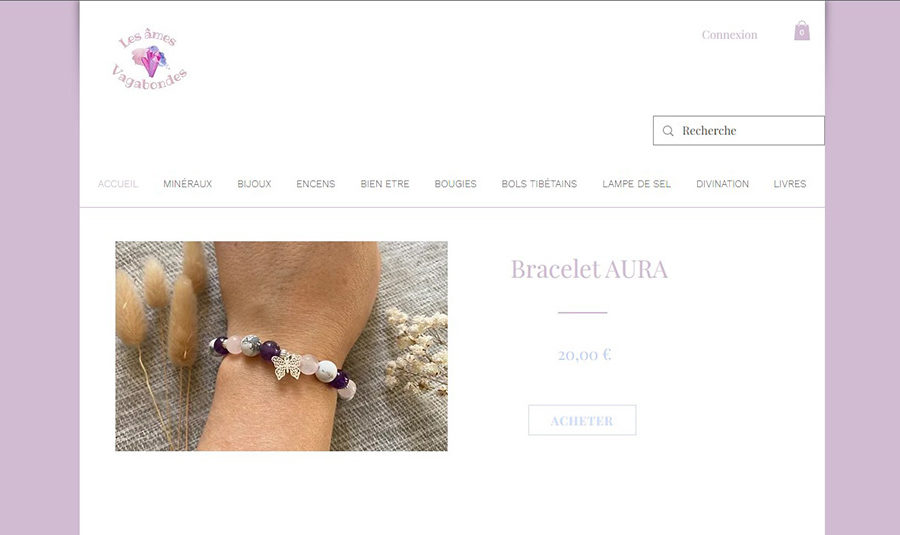Click the 20,00 € price text
The width and height of the screenshot is (900, 535).
click(x=584, y=355)
